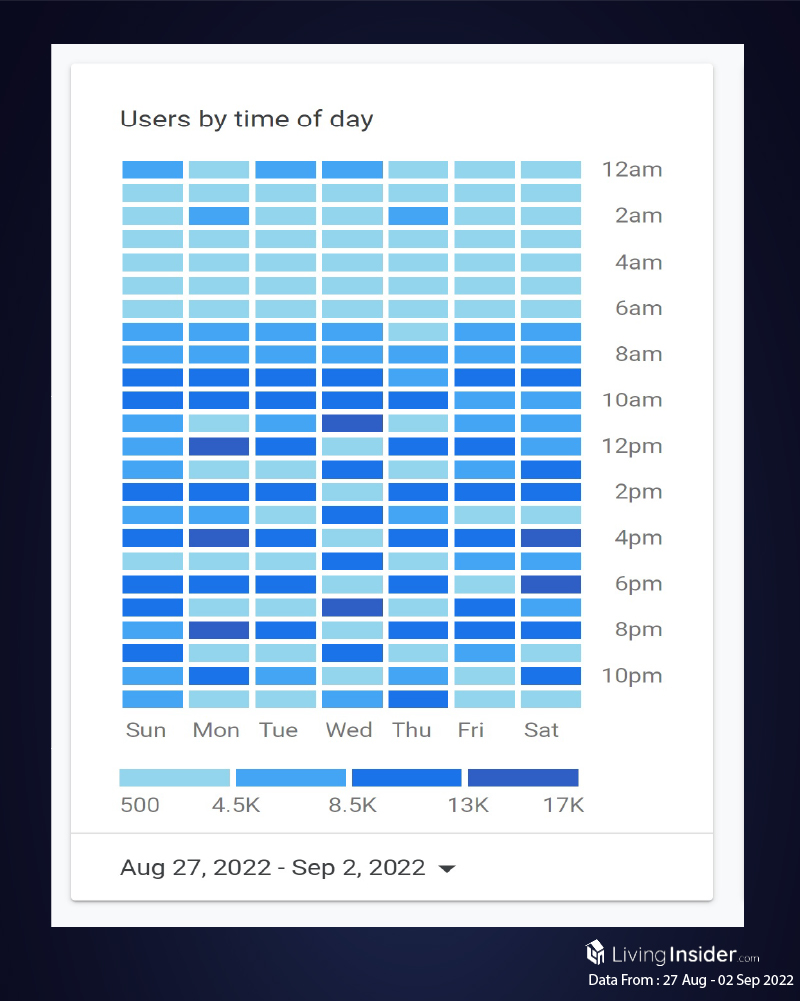
Task: Click the Friday 10pm heatmap cell
Action: coord(485,676)
